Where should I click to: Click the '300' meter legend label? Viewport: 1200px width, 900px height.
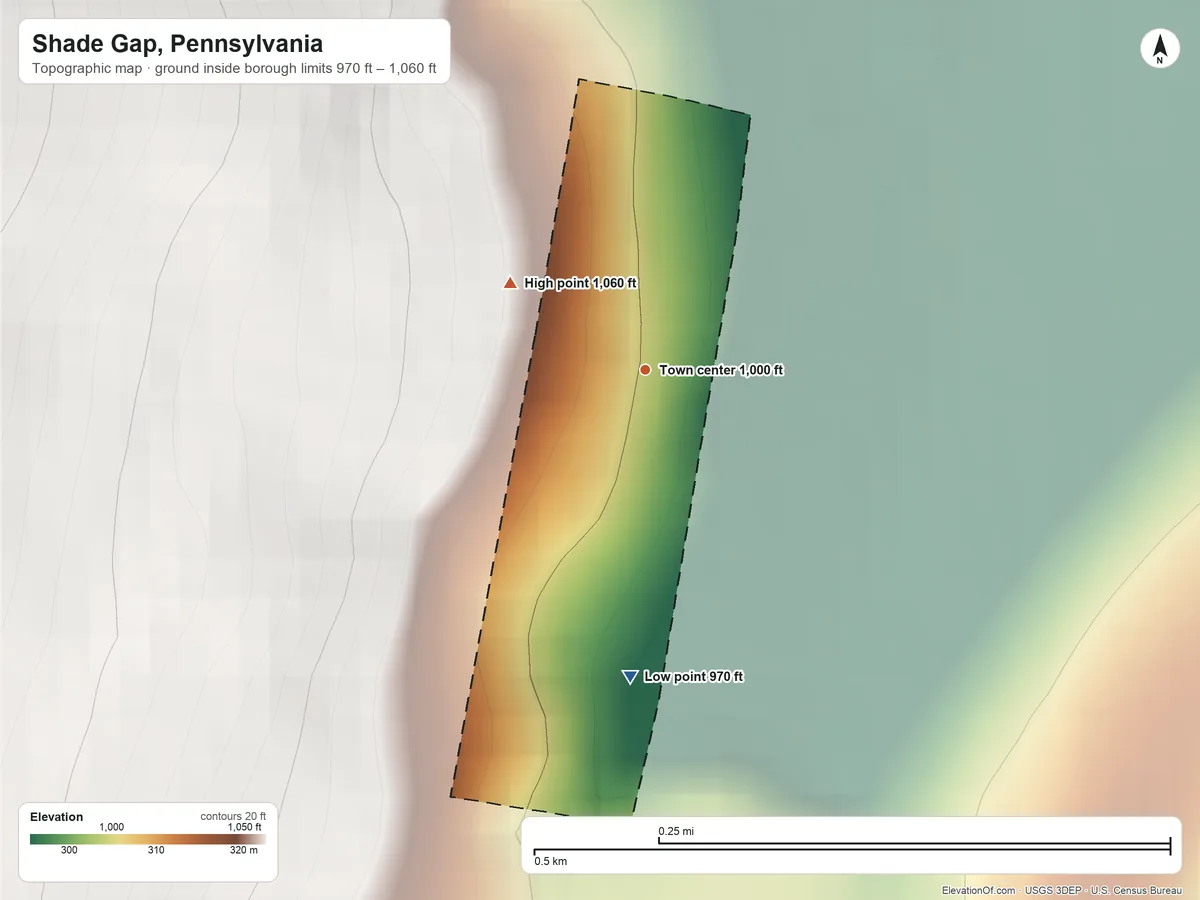click(x=69, y=851)
